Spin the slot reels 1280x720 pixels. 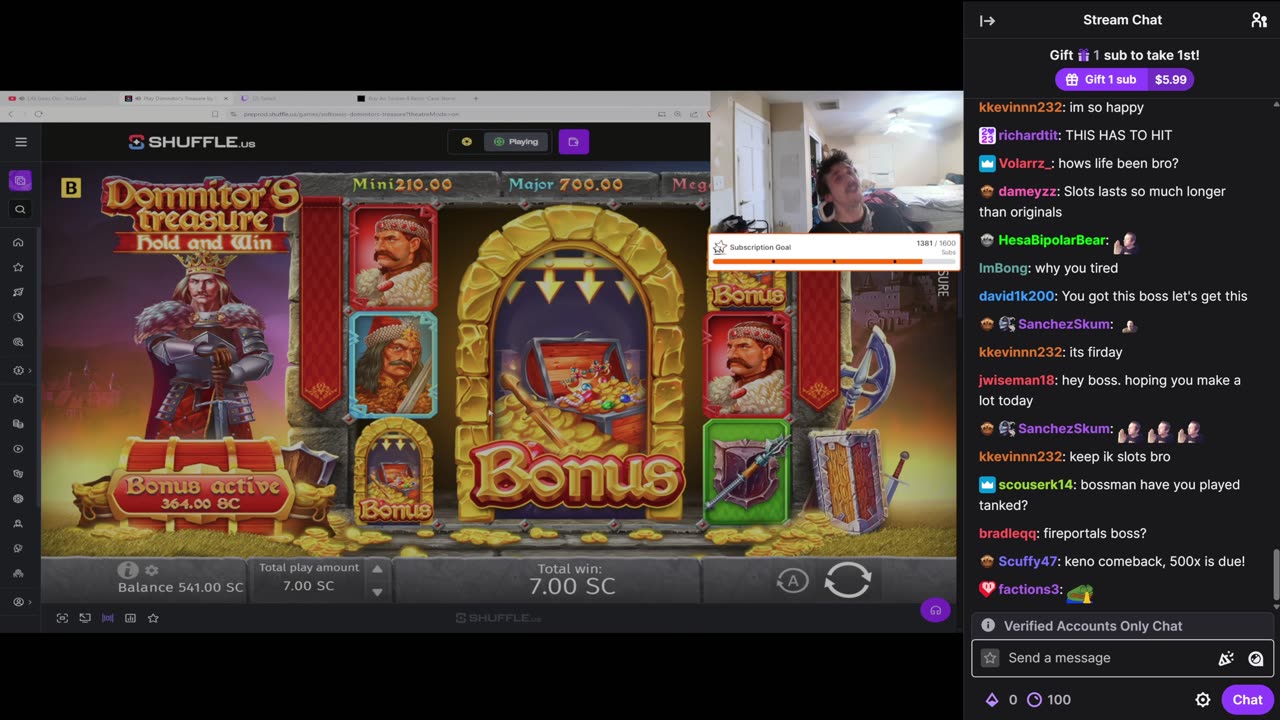tap(847, 580)
